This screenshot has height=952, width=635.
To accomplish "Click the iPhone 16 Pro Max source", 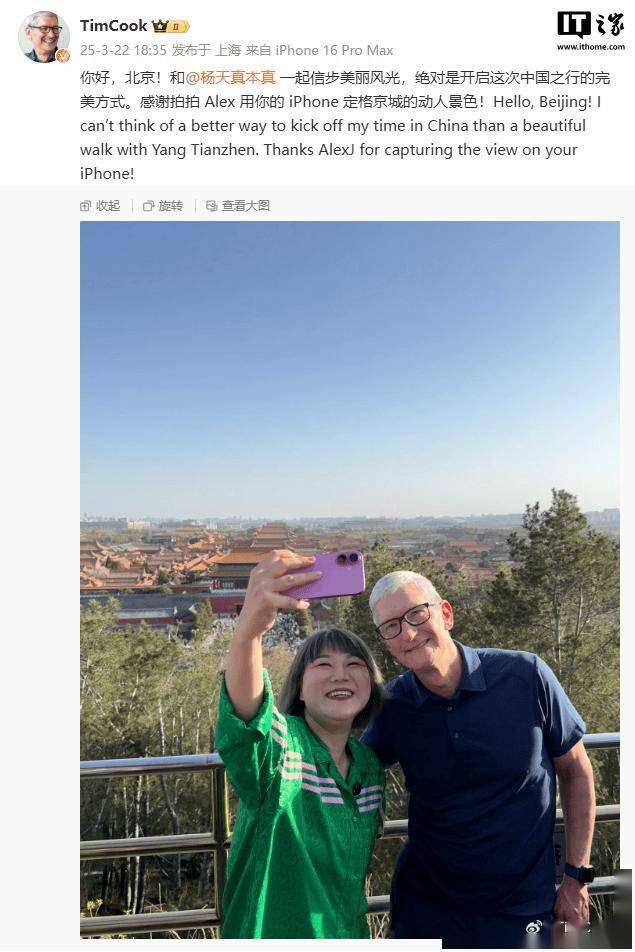I will 334,50.
